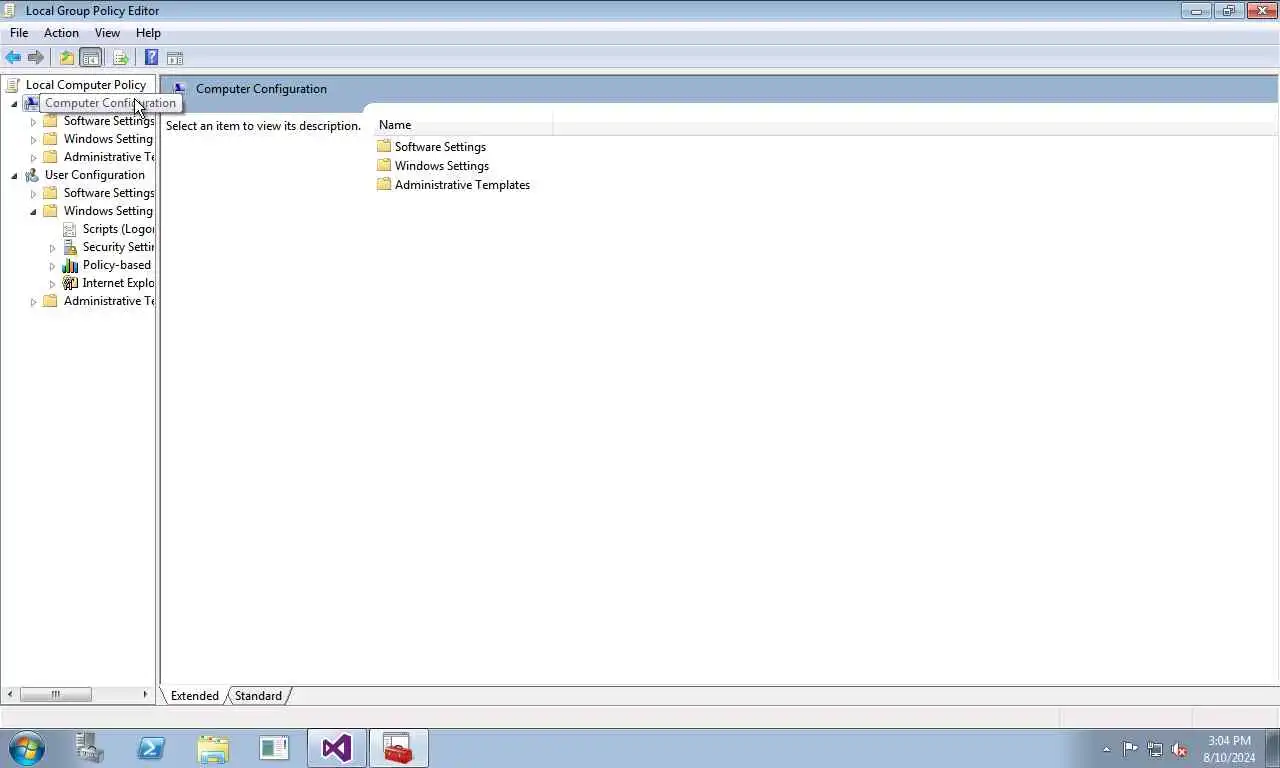
Task: Click the network tray icon
Action: (x=1155, y=749)
